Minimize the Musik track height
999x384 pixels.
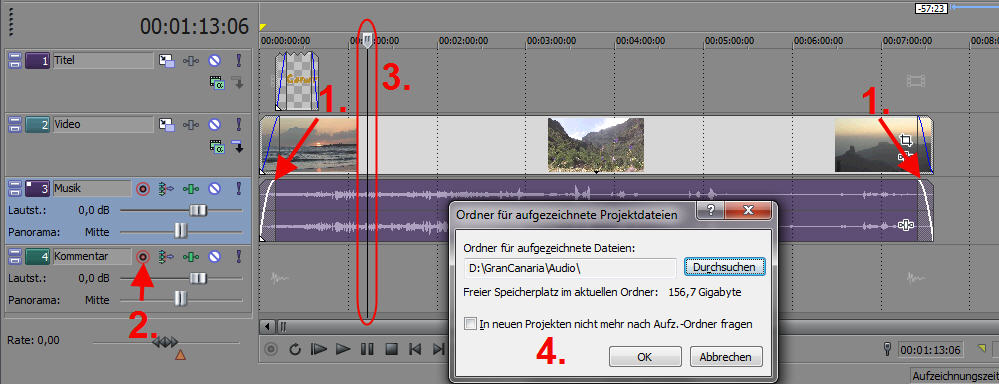pyautogui.click(x=15, y=188)
